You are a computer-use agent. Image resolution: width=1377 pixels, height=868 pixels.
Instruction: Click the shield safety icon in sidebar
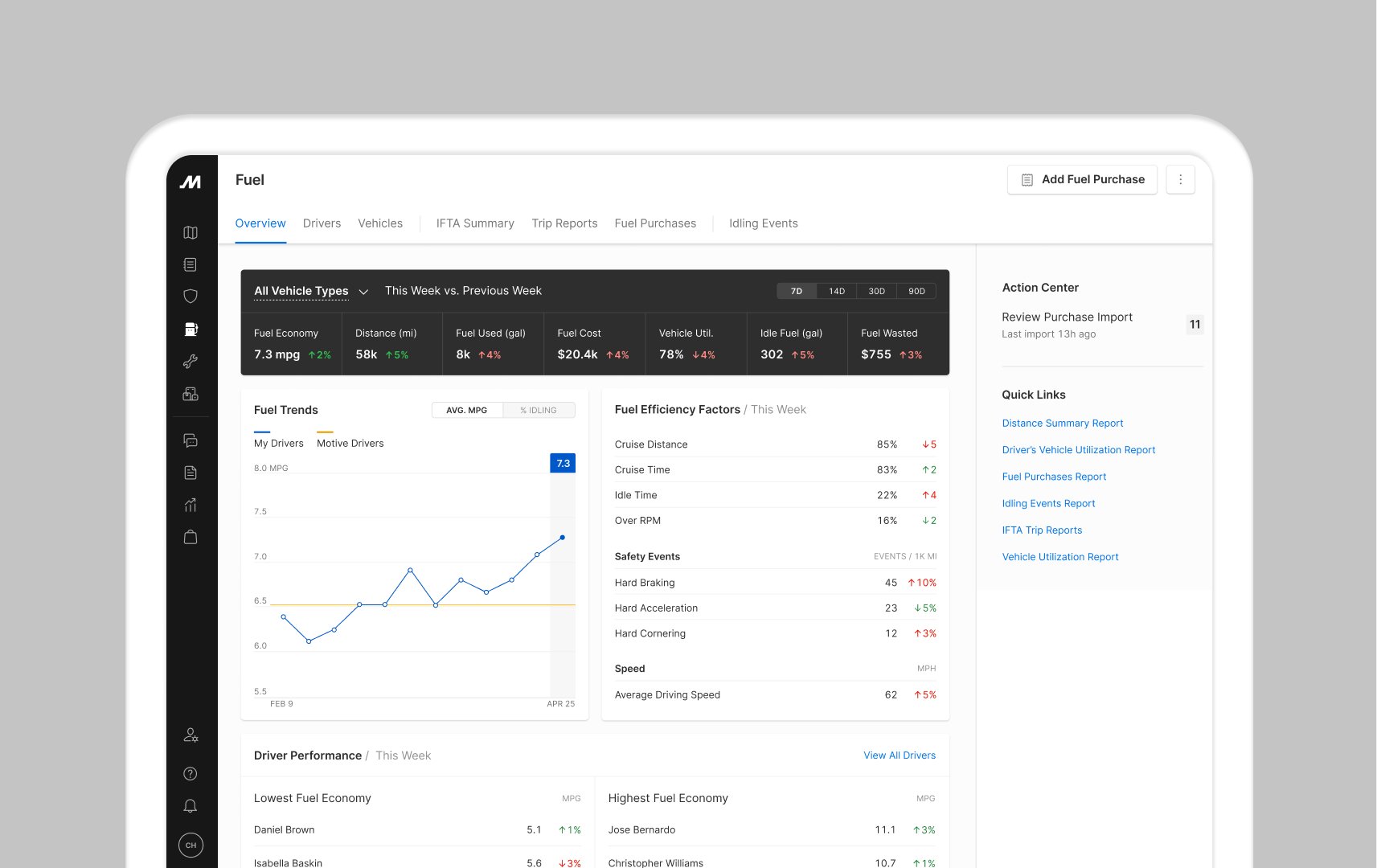(x=191, y=297)
